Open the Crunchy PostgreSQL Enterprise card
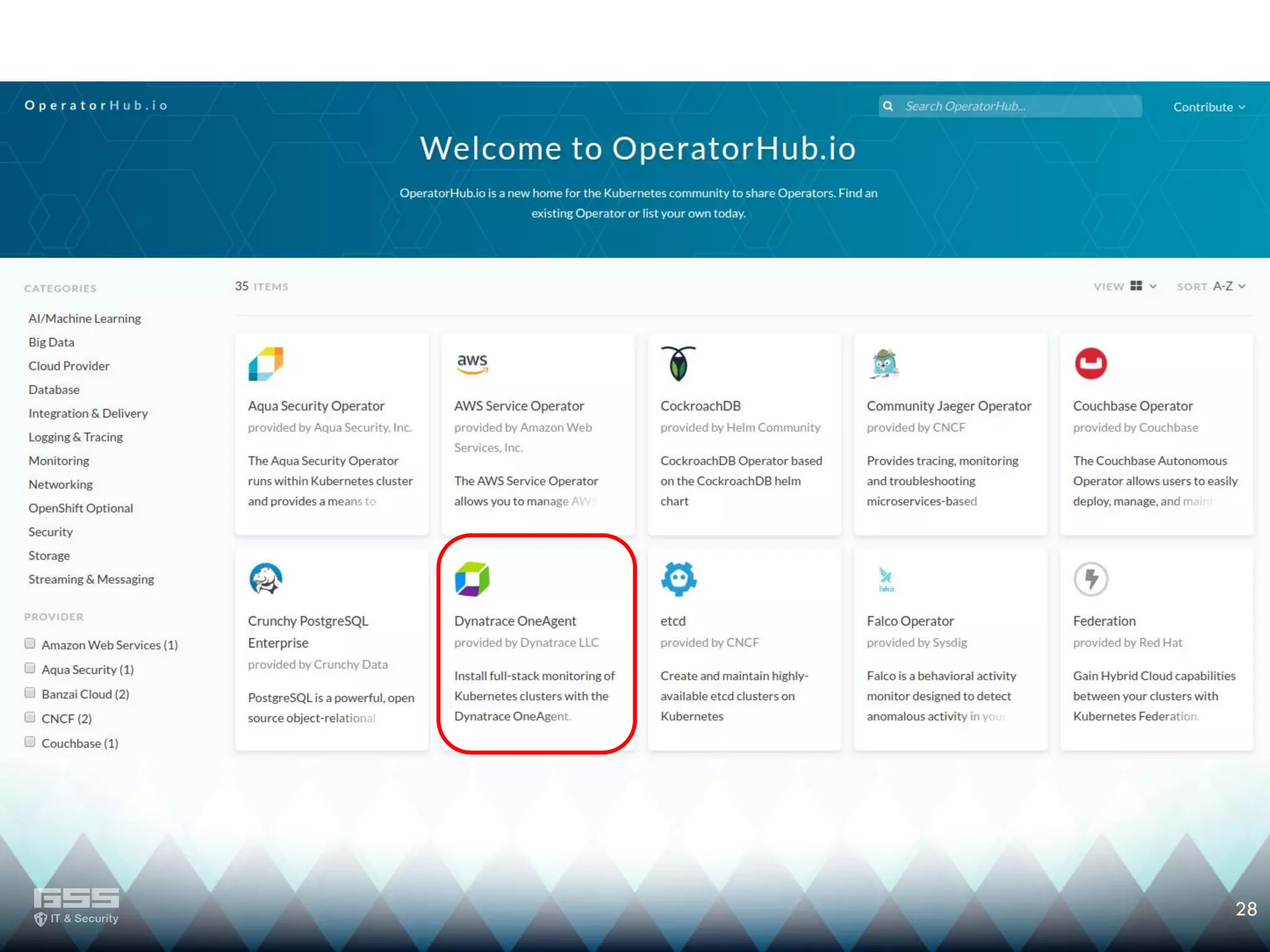This screenshot has height=952, width=1270. [x=331, y=651]
